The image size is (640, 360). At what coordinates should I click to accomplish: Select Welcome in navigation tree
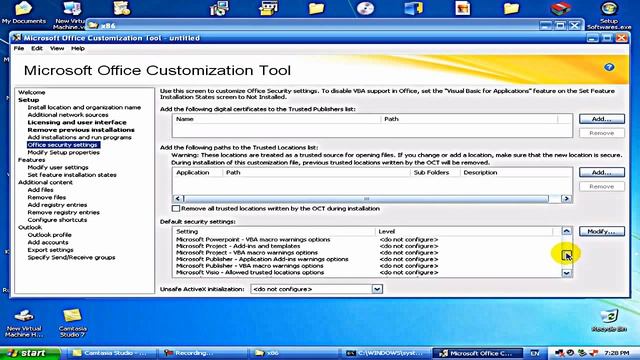pos(32,92)
